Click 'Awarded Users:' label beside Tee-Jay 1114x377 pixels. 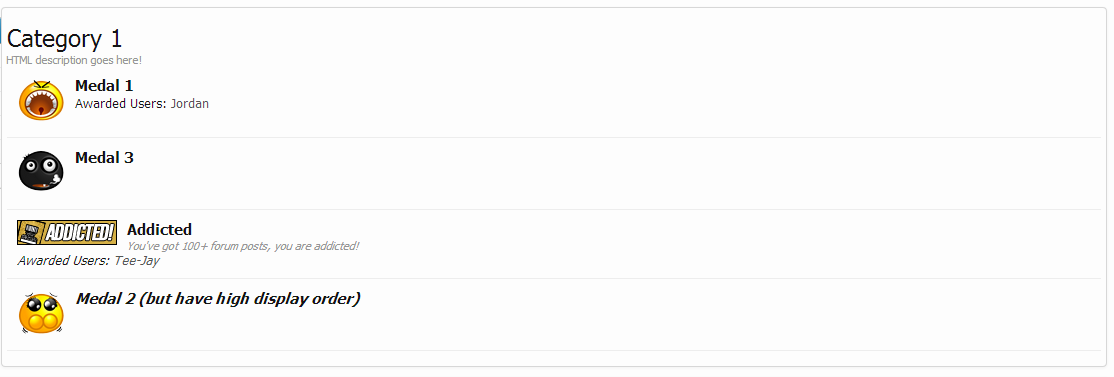64,261
